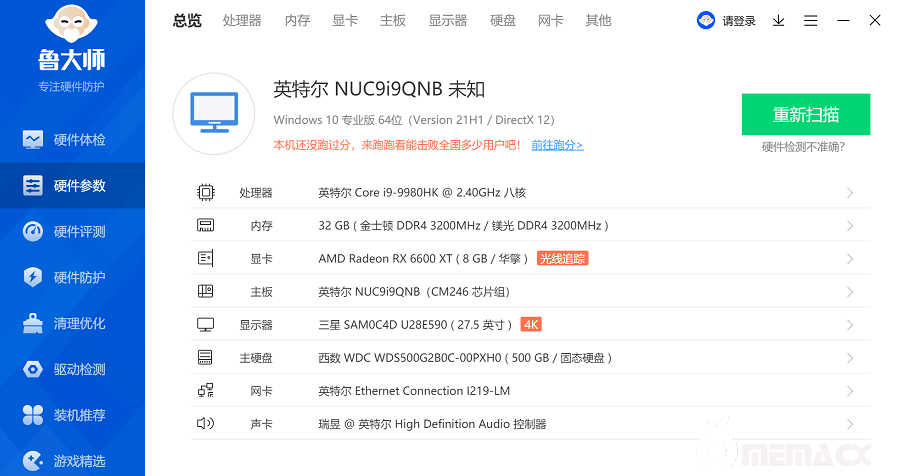Open 游戏精选 sidebar icon
The image size is (898, 476).
tap(33, 461)
